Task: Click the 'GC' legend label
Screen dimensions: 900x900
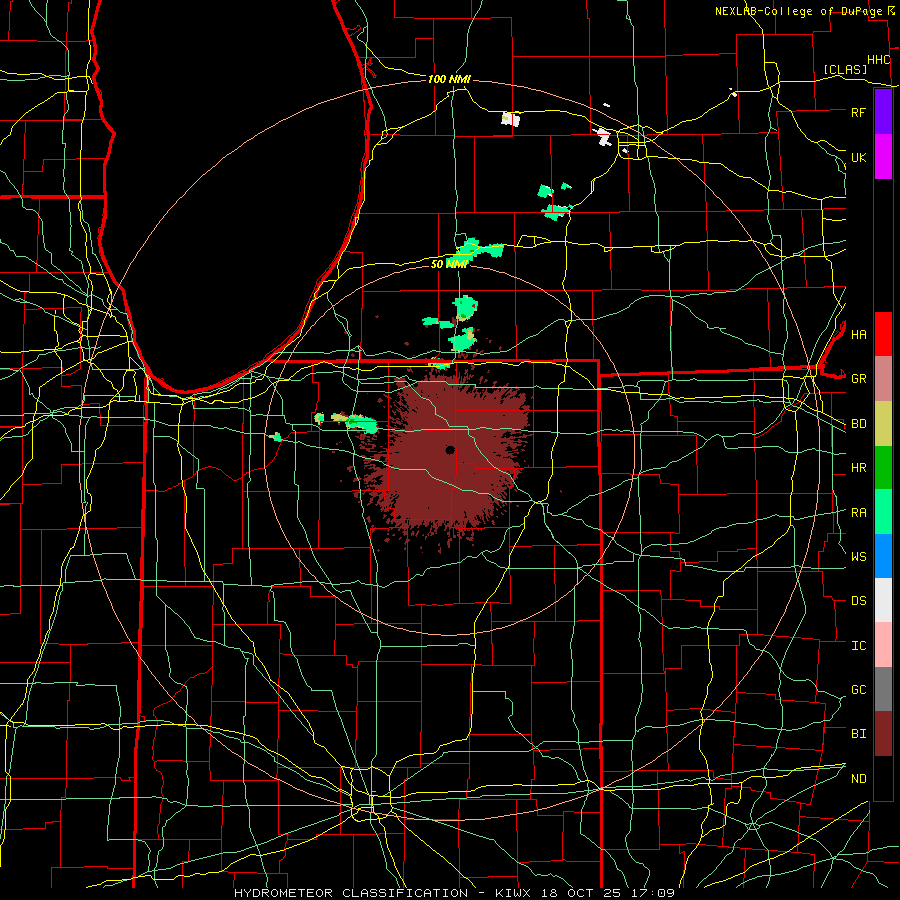Action: (858, 690)
